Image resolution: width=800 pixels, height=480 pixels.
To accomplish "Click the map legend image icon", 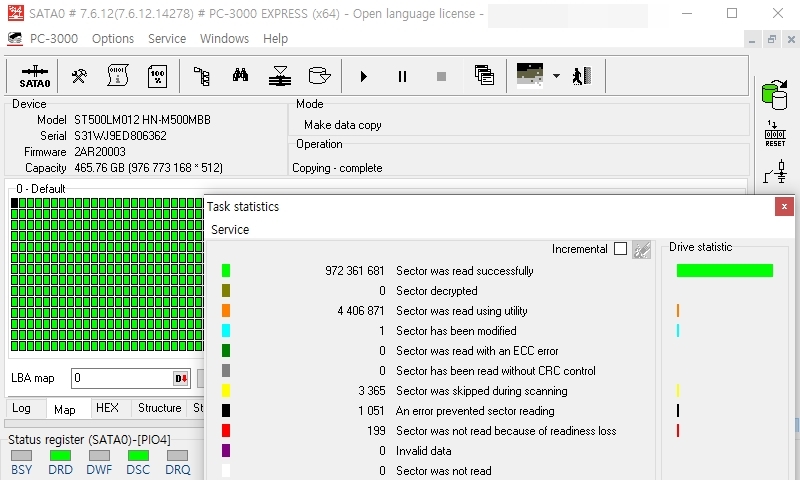I will 530,75.
